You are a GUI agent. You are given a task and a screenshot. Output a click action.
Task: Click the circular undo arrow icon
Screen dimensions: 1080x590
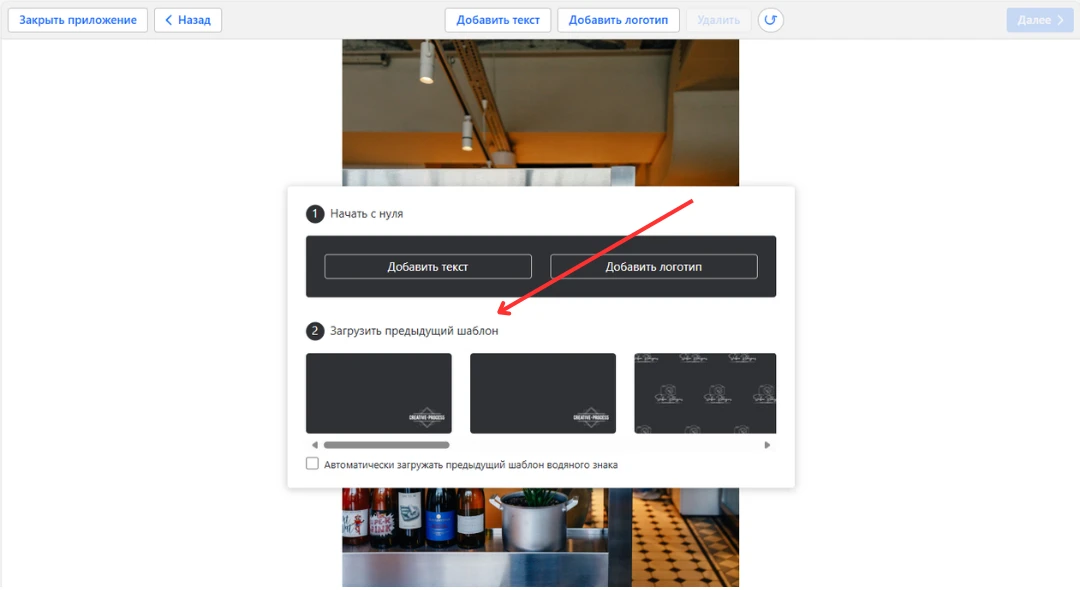coord(770,20)
